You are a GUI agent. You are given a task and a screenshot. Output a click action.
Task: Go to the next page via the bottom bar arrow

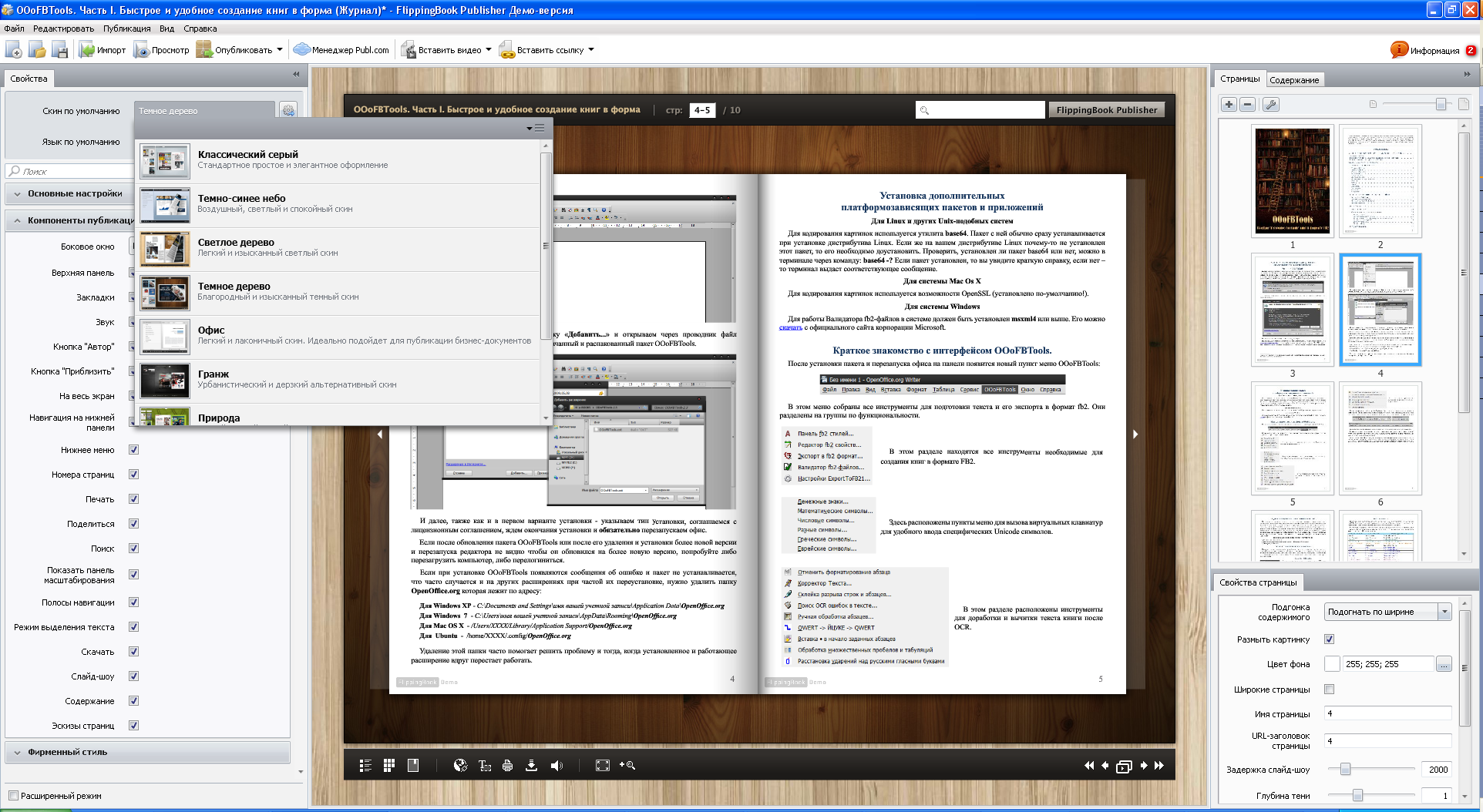(x=1144, y=765)
